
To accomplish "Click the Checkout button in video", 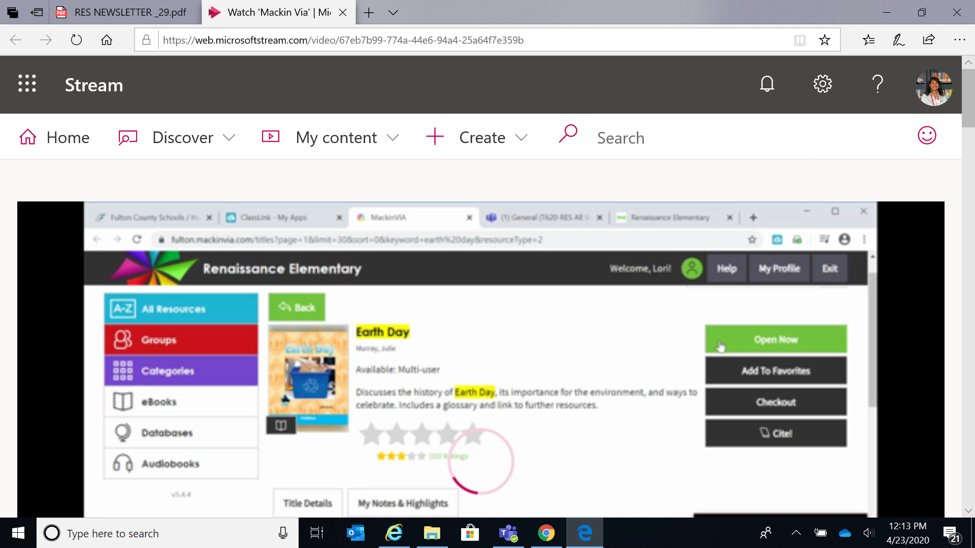I will pyautogui.click(x=775, y=402).
